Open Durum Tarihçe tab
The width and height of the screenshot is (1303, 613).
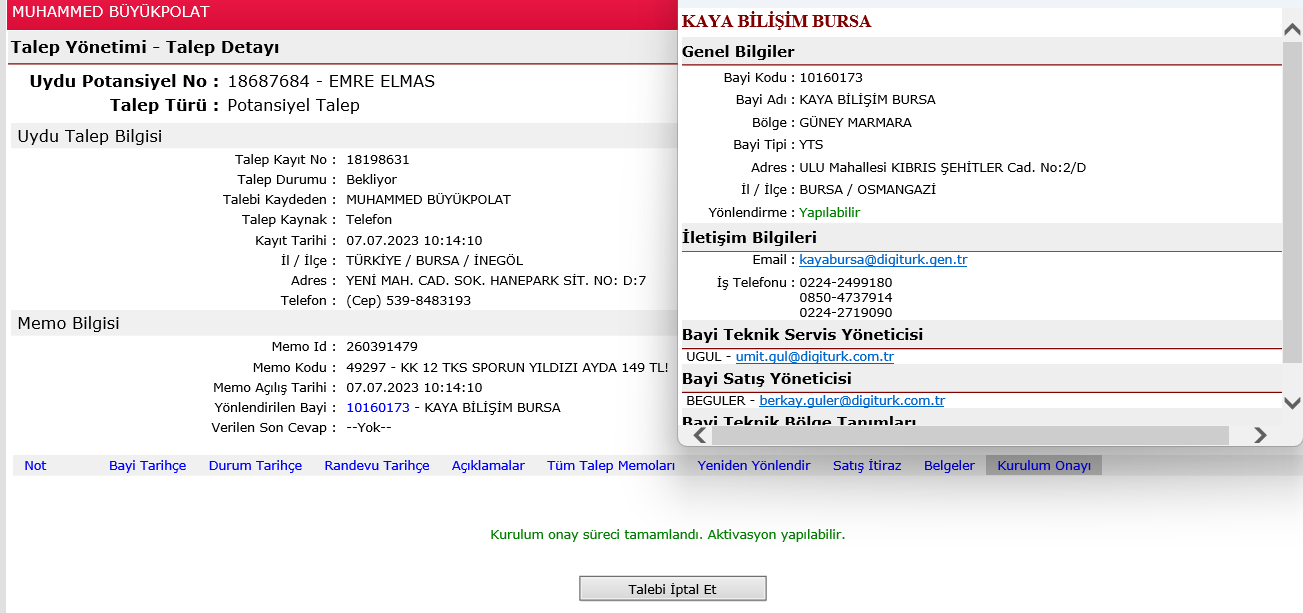tap(255, 466)
